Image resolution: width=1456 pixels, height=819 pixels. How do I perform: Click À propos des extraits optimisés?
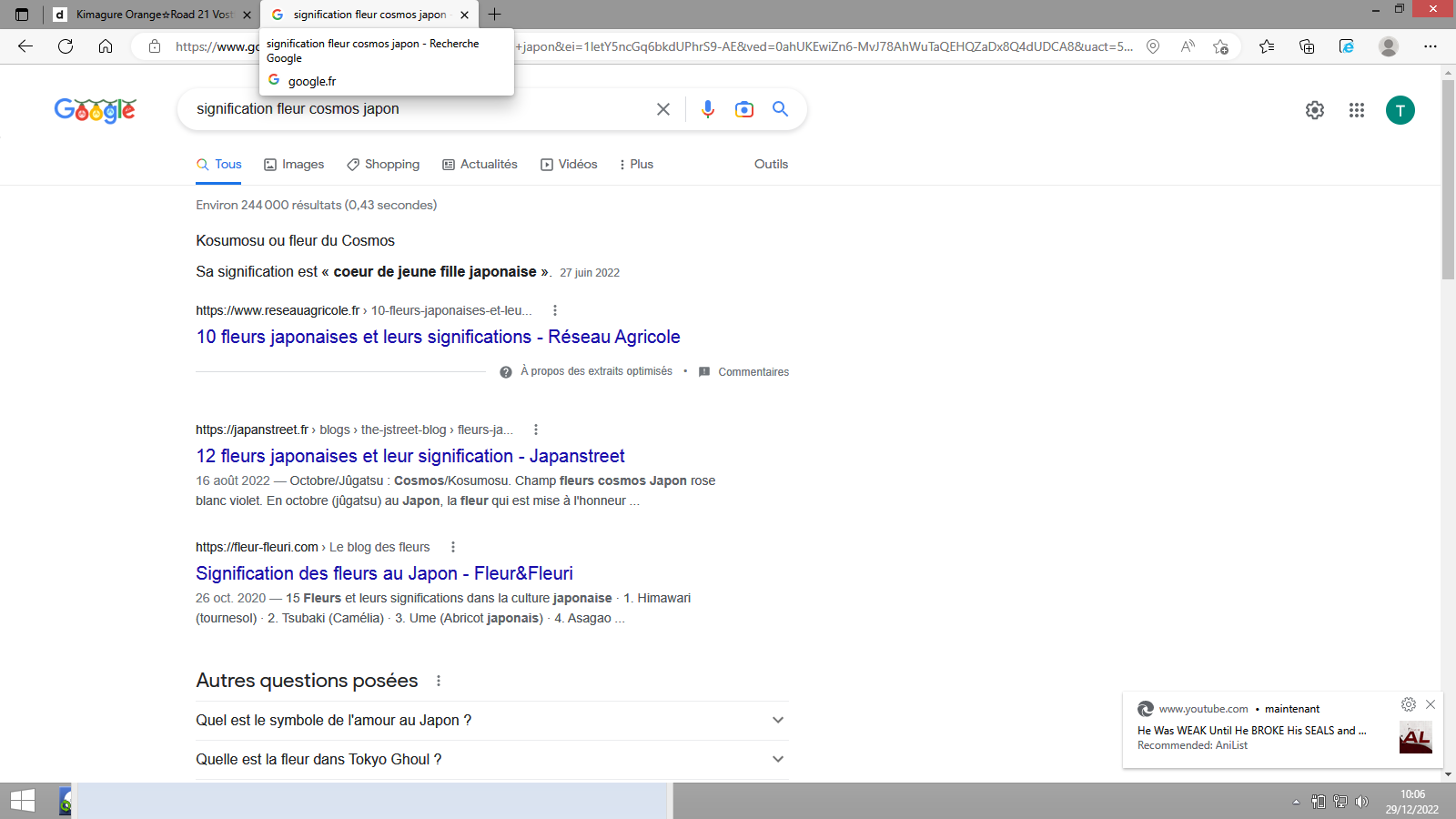pos(596,371)
